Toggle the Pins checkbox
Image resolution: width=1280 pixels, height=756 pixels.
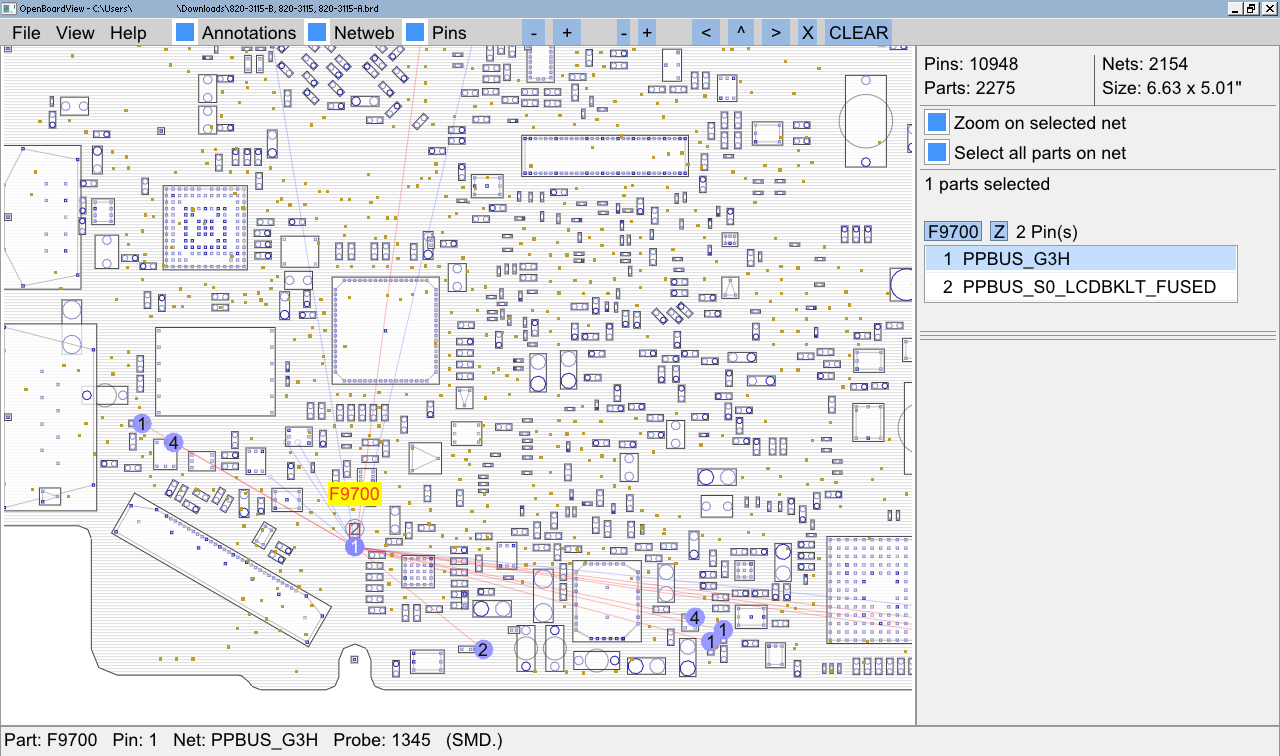(x=415, y=32)
